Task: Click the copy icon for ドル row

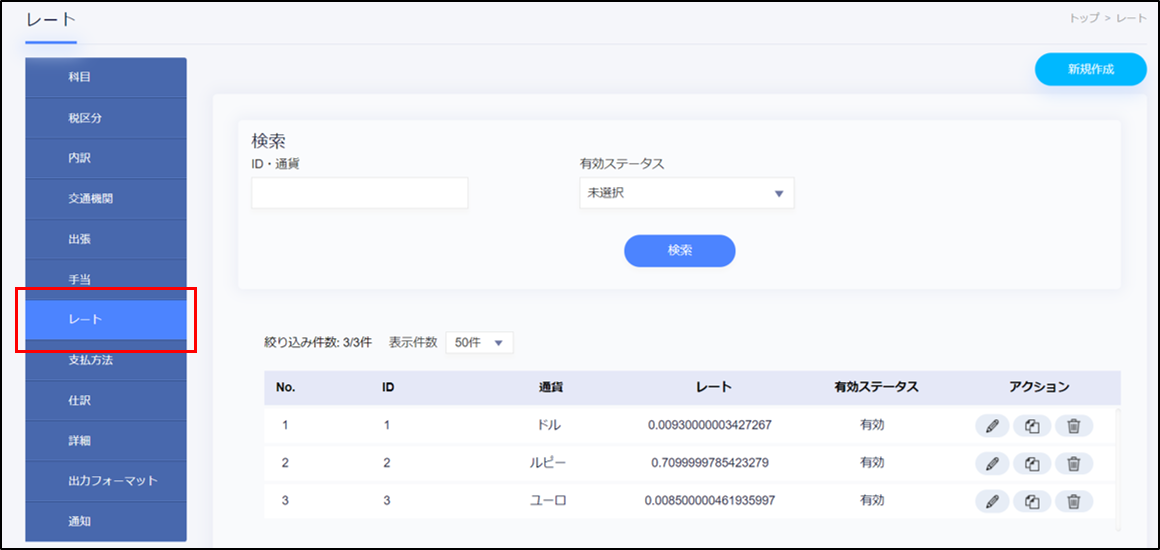Action: coord(1033,426)
